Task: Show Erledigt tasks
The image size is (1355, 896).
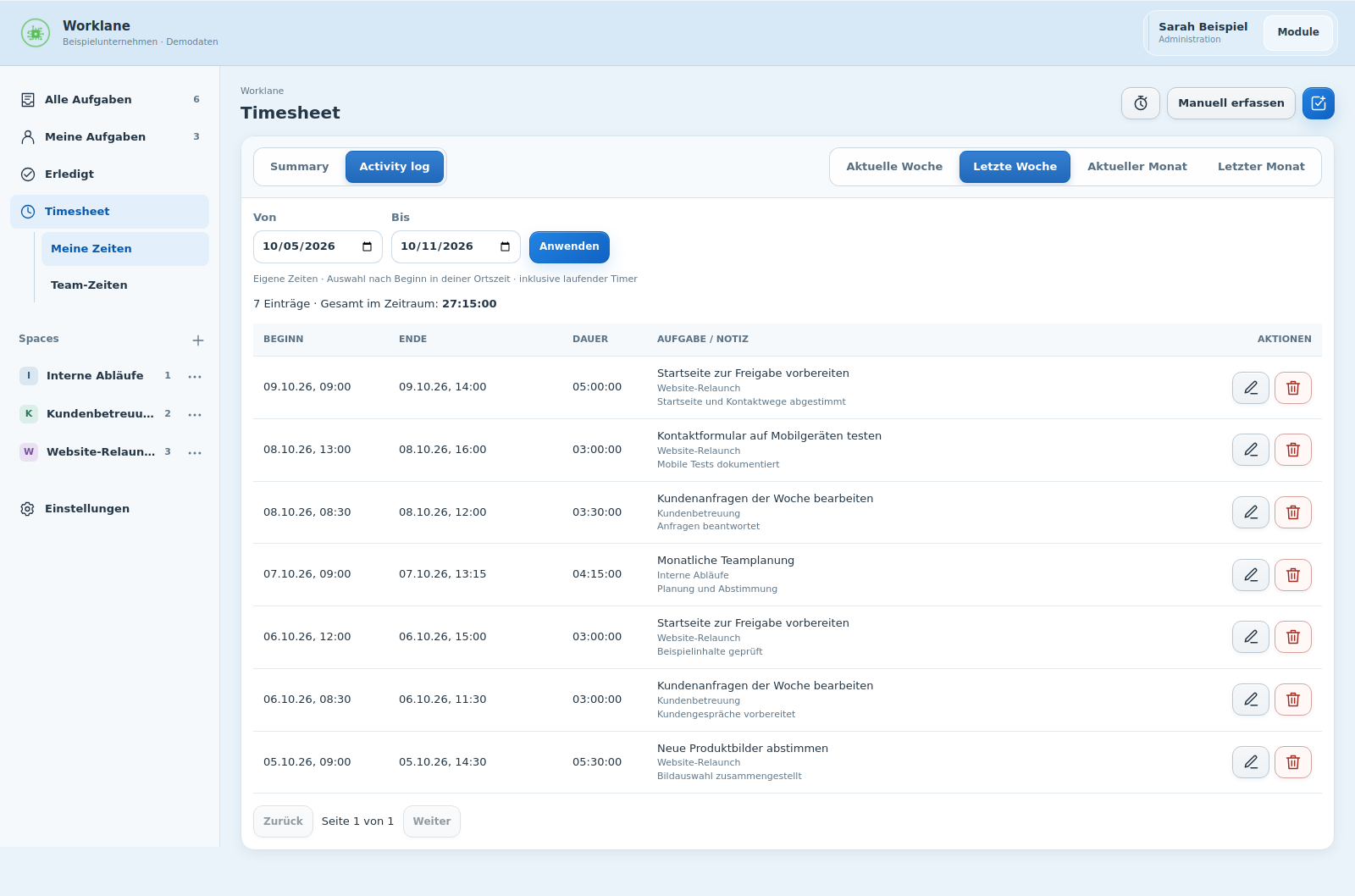Action: click(x=109, y=174)
